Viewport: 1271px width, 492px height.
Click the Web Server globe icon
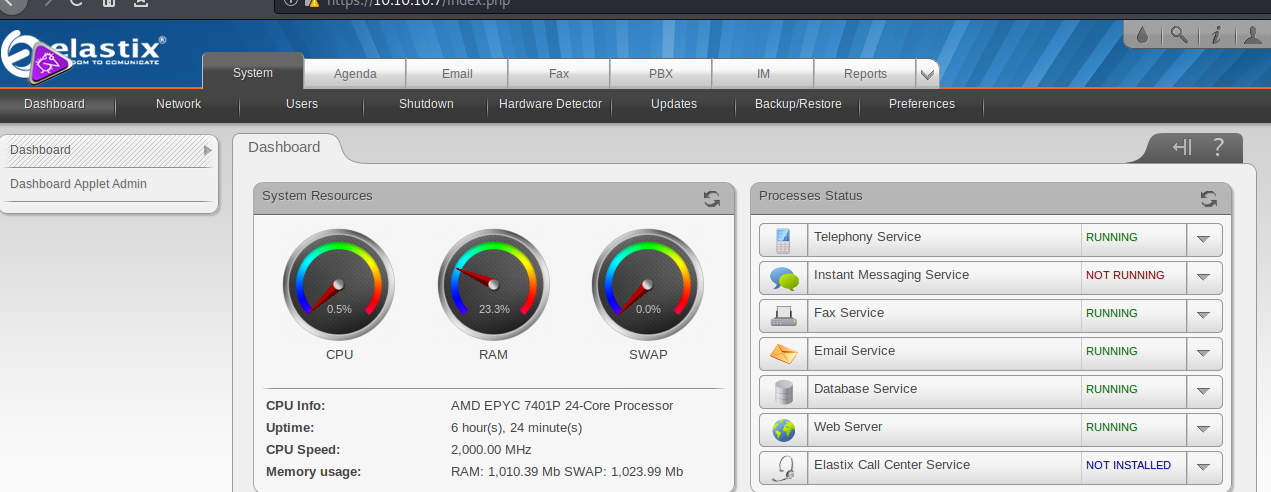[x=783, y=430]
